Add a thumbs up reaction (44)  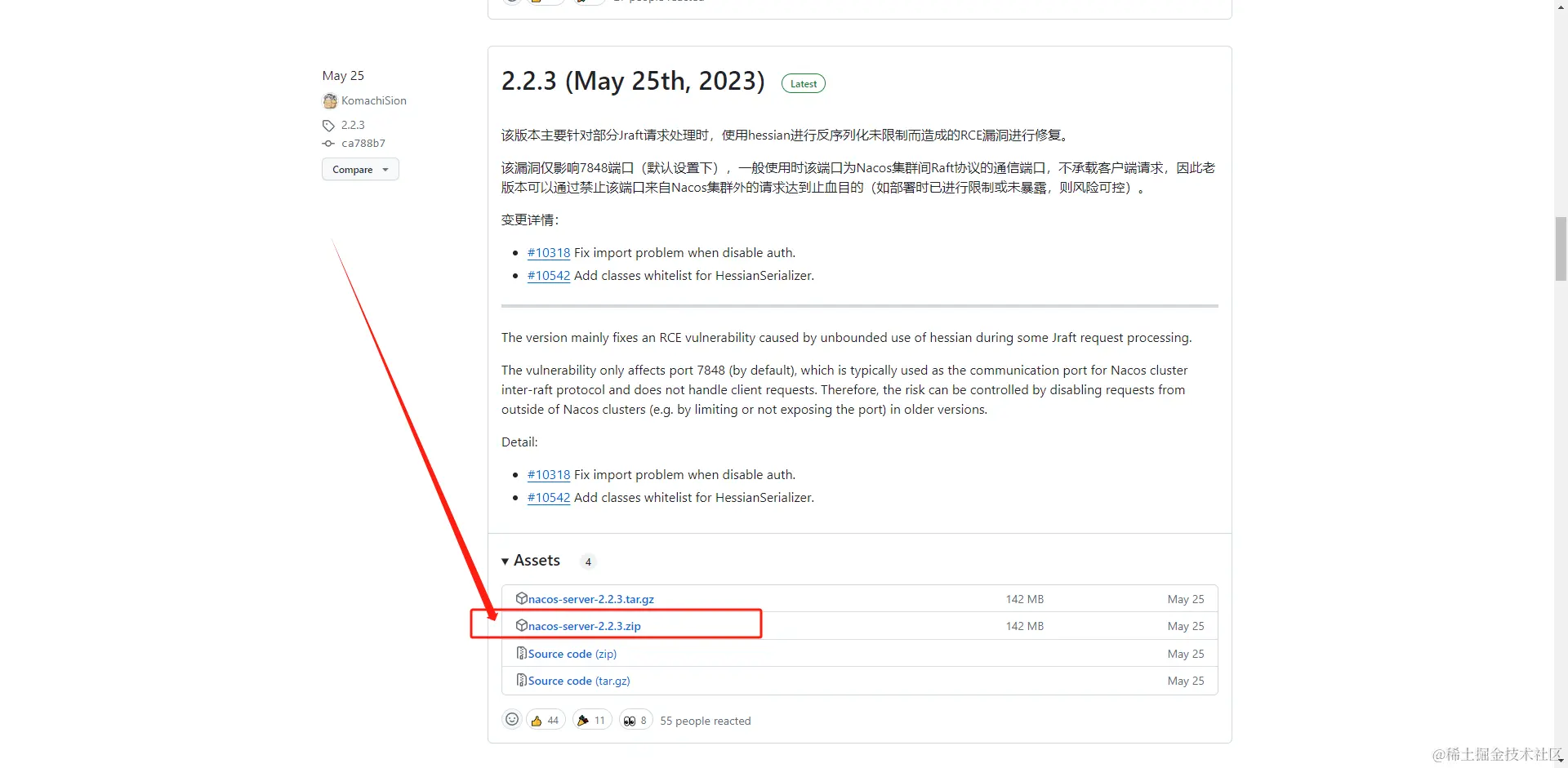(x=546, y=720)
